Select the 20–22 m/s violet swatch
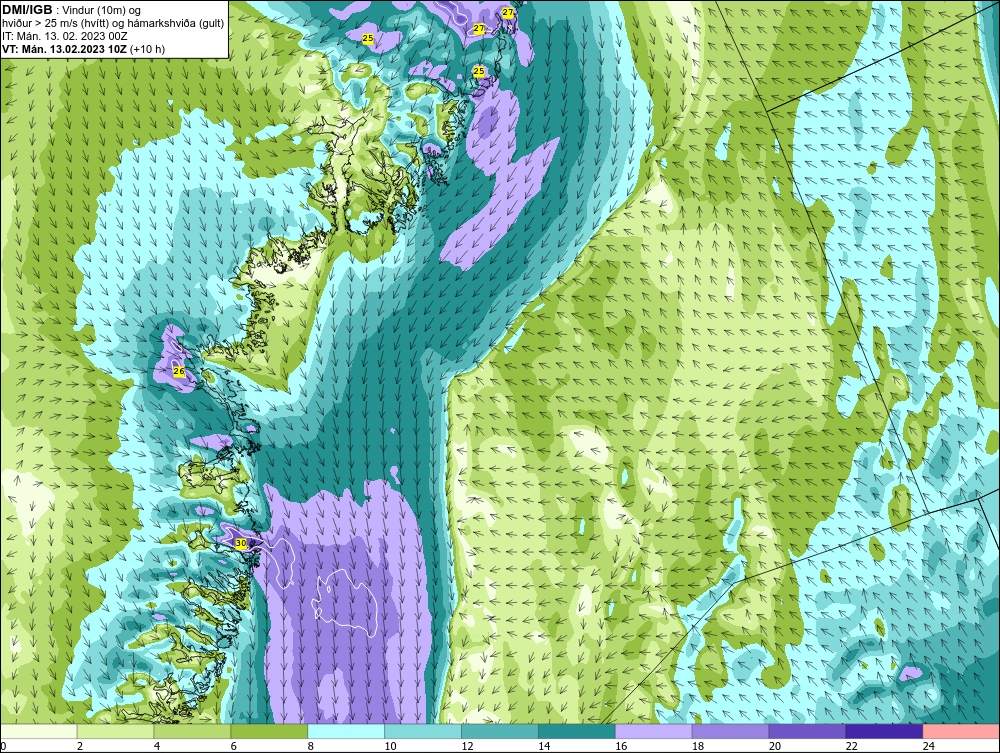1000x753 pixels. [807, 731]
